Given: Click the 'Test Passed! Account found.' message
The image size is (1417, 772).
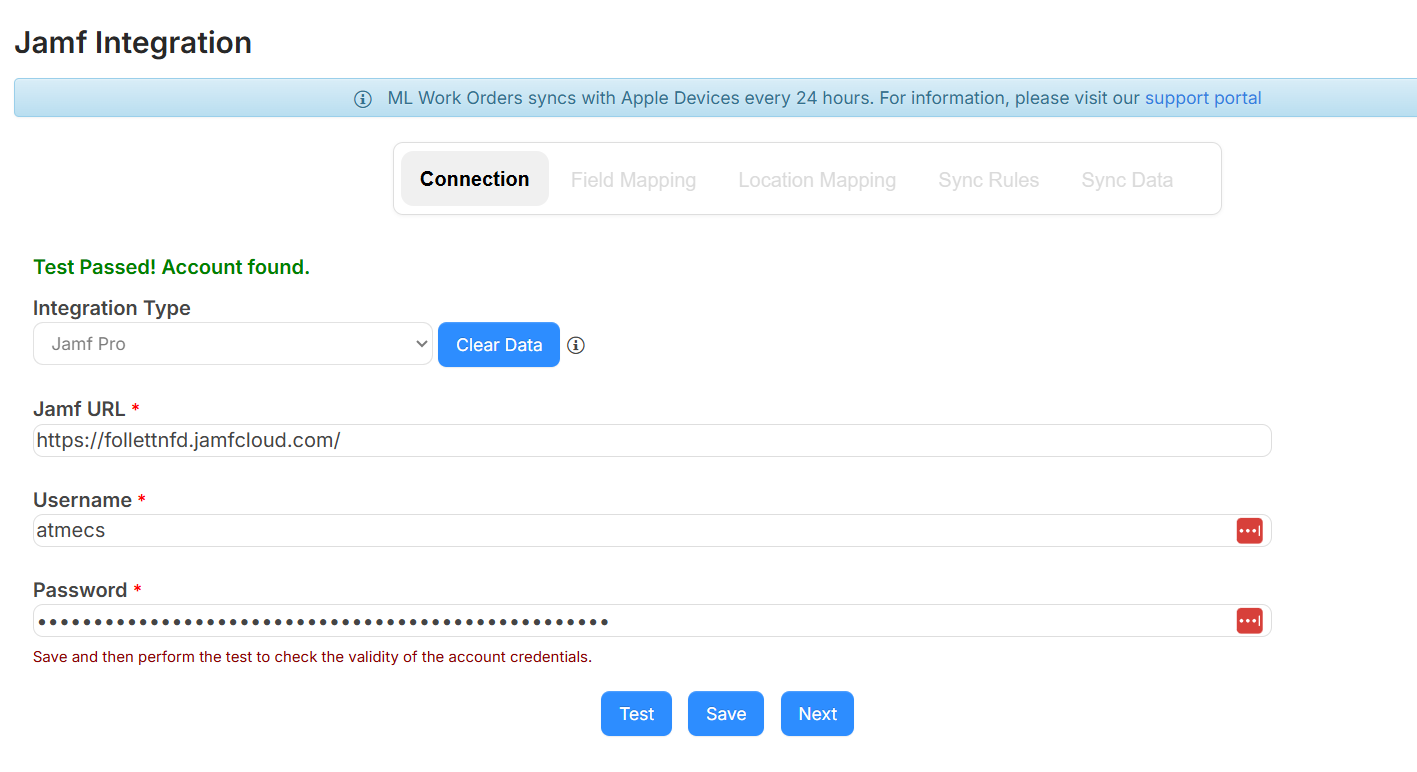Looking at the screenshot, I should click(x=171, y=267).
